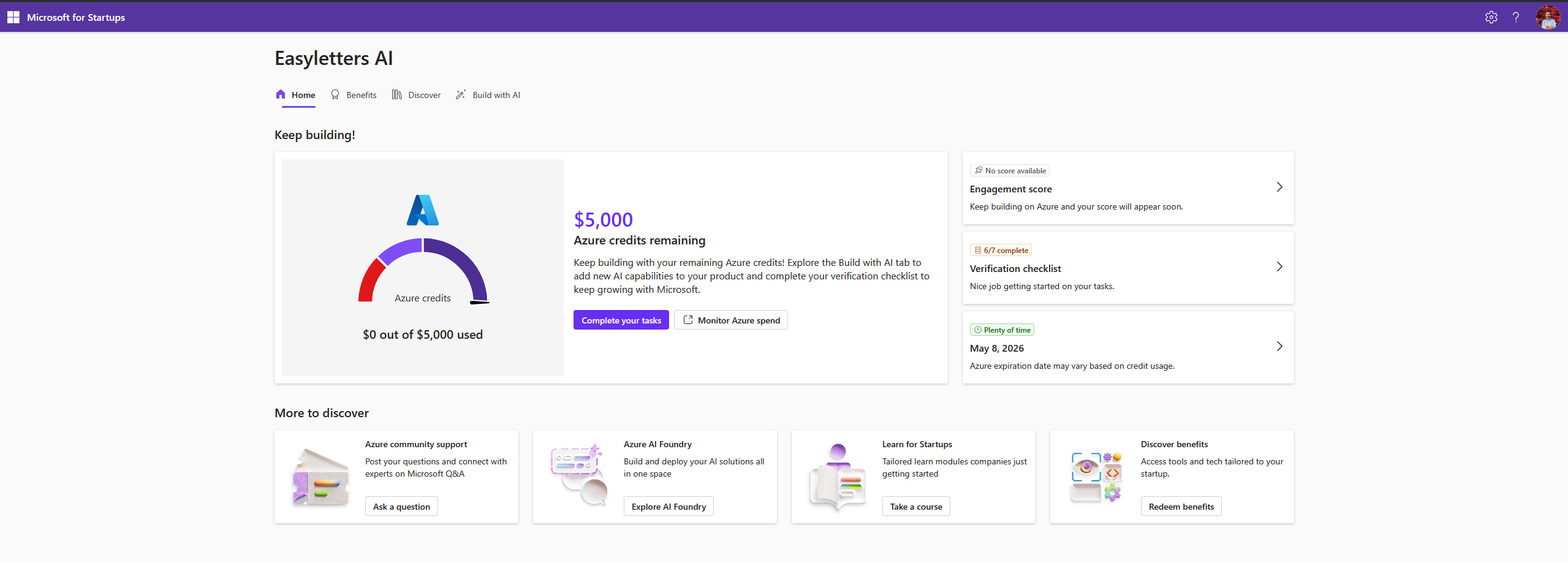Click the Benefits ribbon icon
The image size is (1568, 563).
point(335,94)
